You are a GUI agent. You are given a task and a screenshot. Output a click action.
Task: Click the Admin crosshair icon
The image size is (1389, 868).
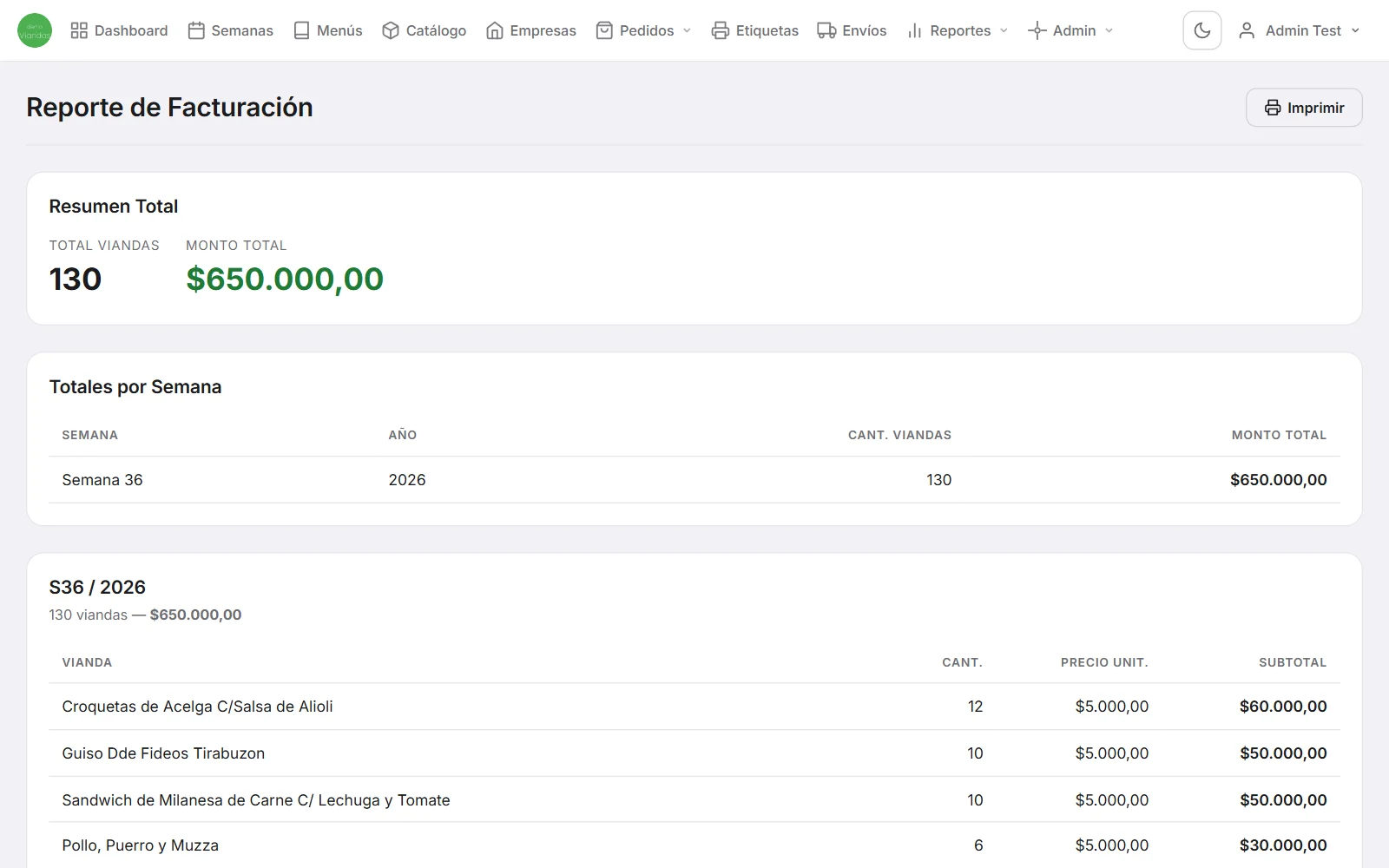1037,30
